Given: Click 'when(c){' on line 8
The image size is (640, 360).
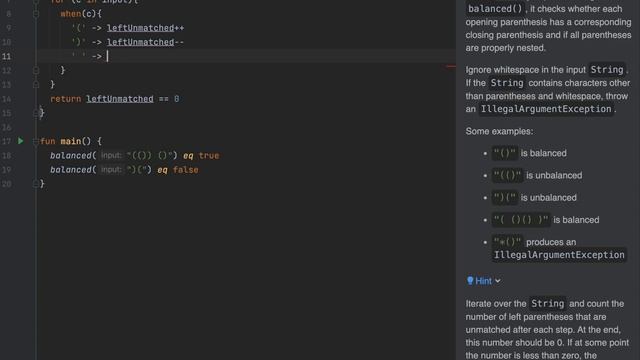Looking at the screenshot, I should coord(81,14).
